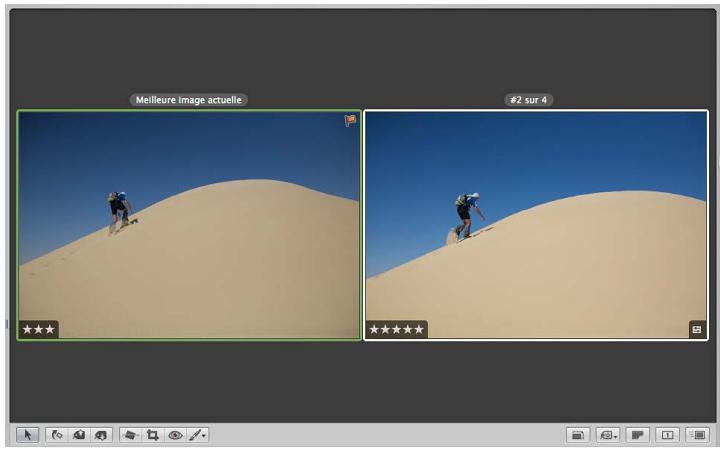Click the Show Master Image button

(x=578, y=434)
